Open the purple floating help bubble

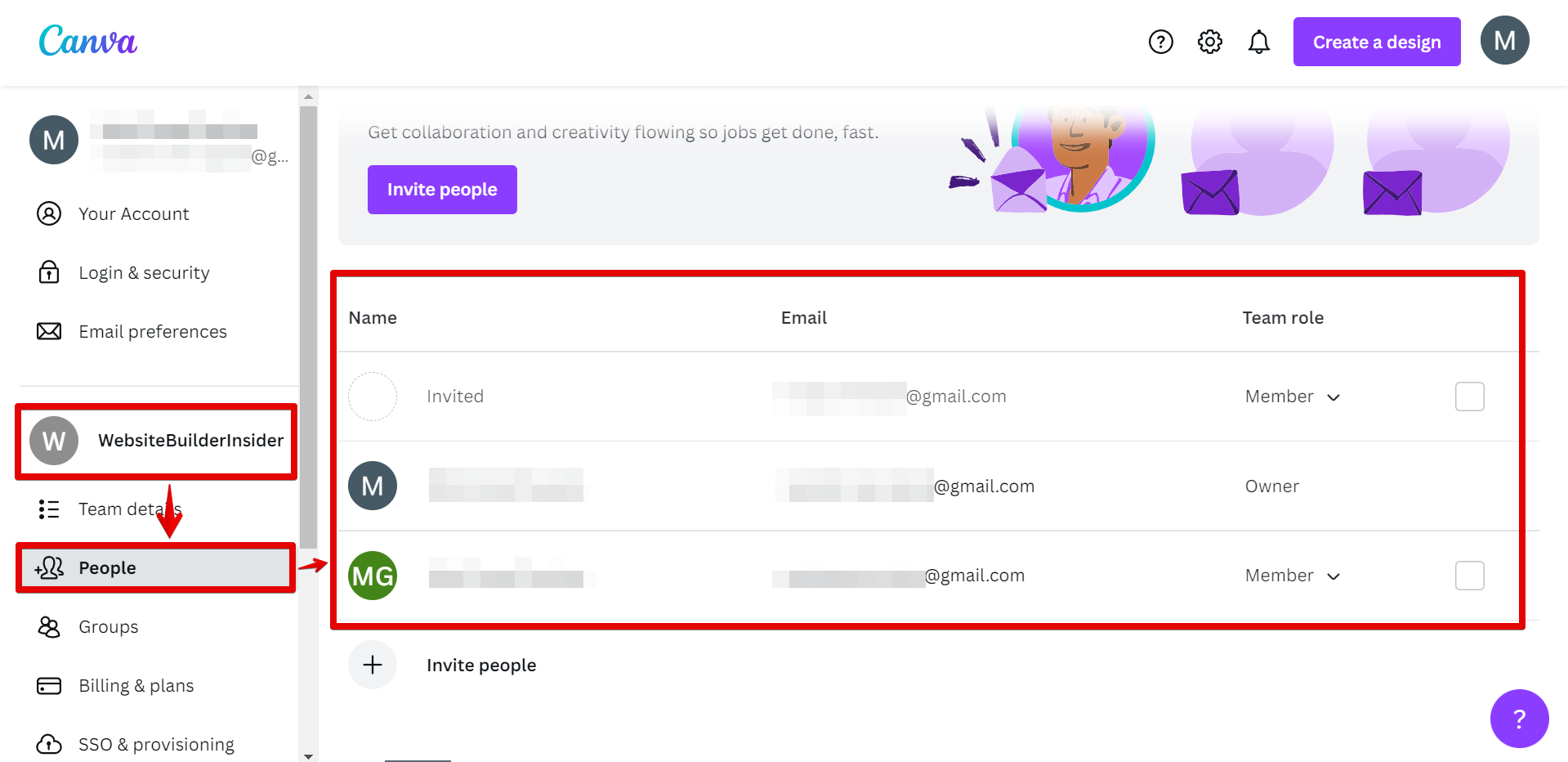click(1519, 719)
